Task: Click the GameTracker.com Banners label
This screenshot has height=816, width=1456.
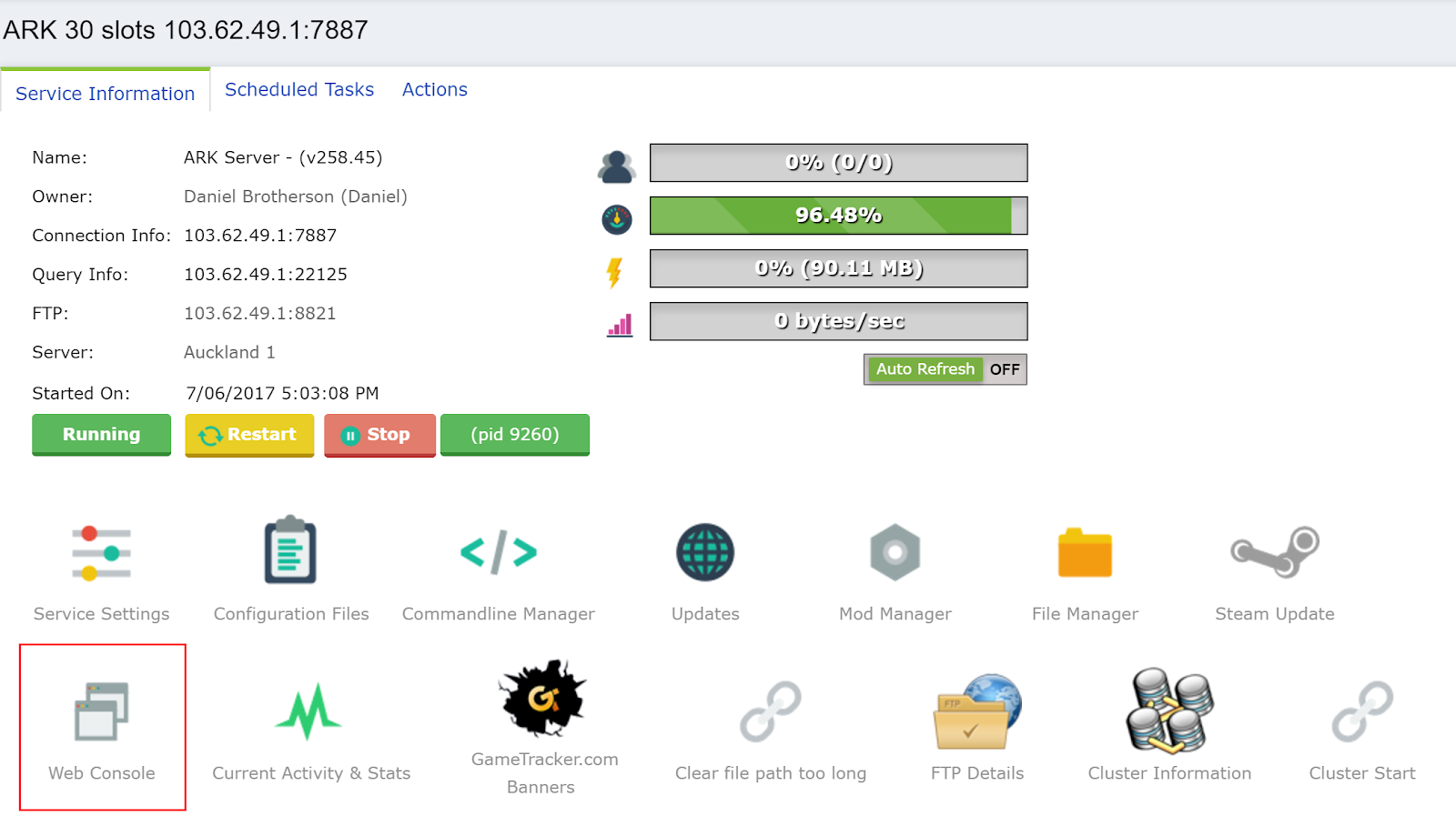Action: 544,773
